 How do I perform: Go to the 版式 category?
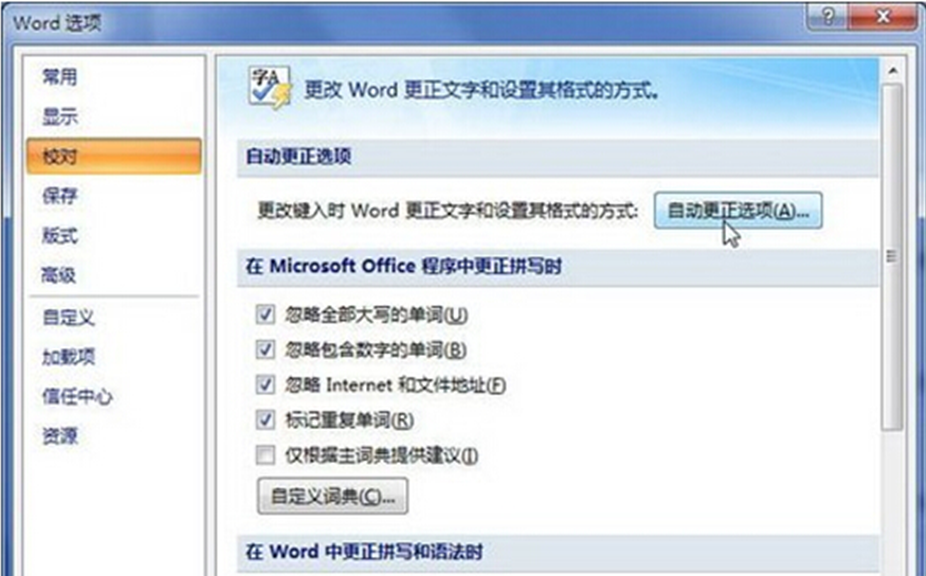click(60, 235)
